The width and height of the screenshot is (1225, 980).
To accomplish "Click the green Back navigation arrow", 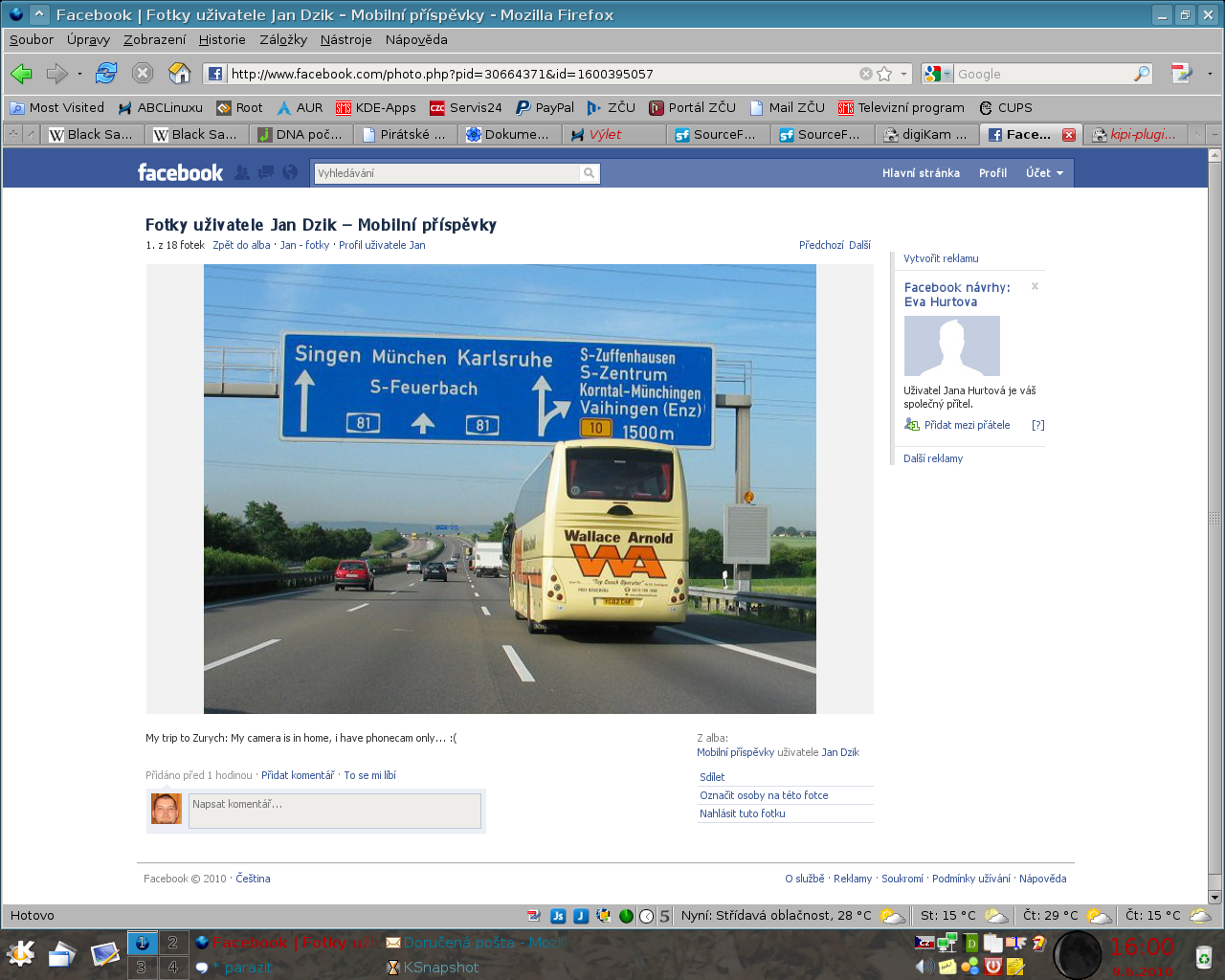I will 21,74.
